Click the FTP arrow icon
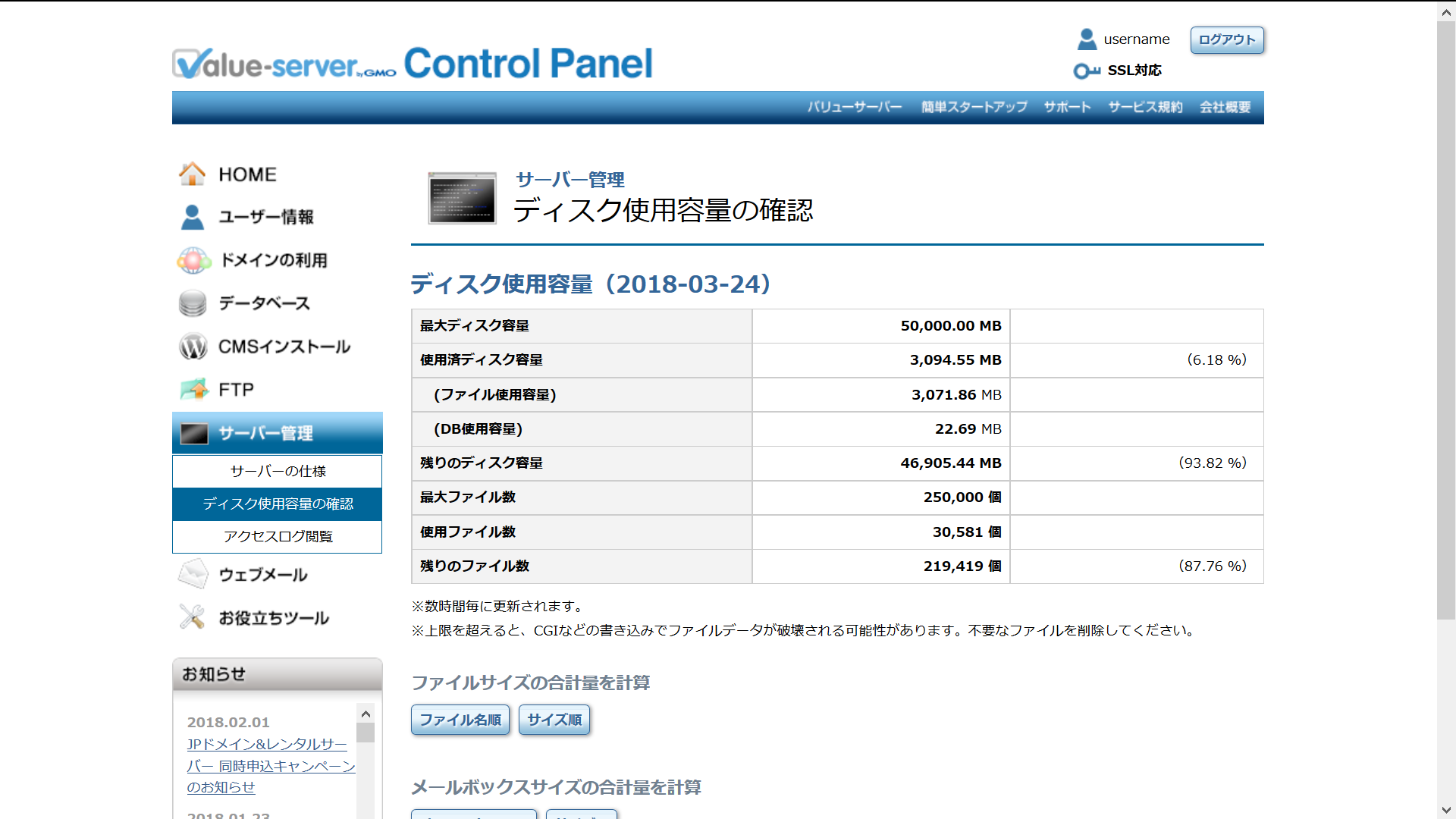1456x819 pixels. [194, 389]
